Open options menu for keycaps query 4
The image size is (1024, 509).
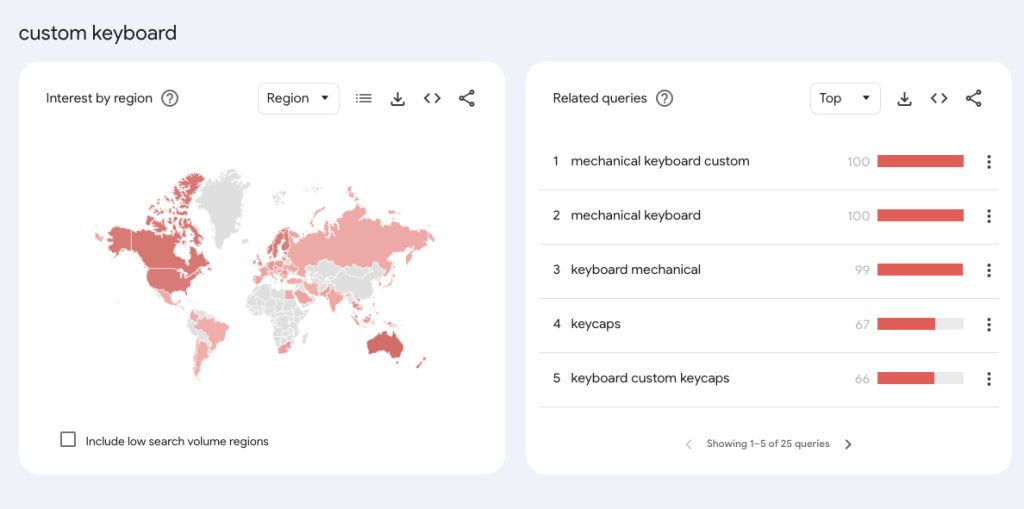(x=989, y=324)
